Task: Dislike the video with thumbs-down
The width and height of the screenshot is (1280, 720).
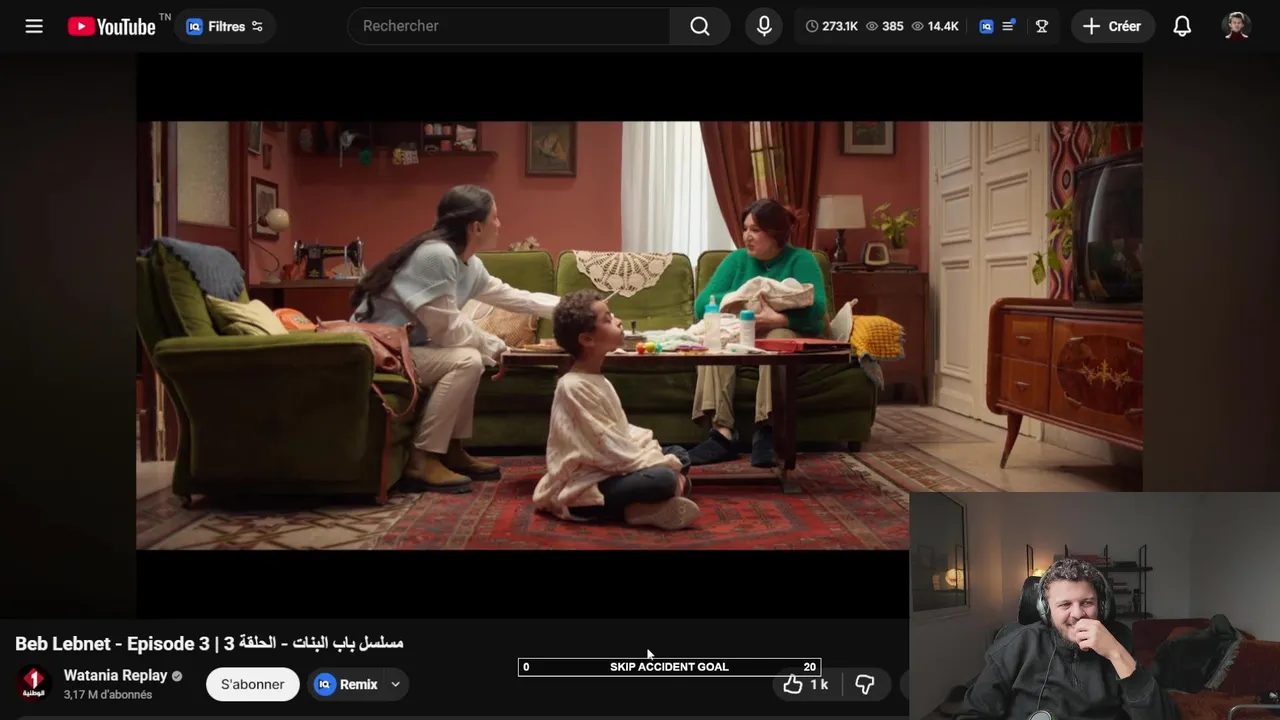Action: tap(865, 684)
